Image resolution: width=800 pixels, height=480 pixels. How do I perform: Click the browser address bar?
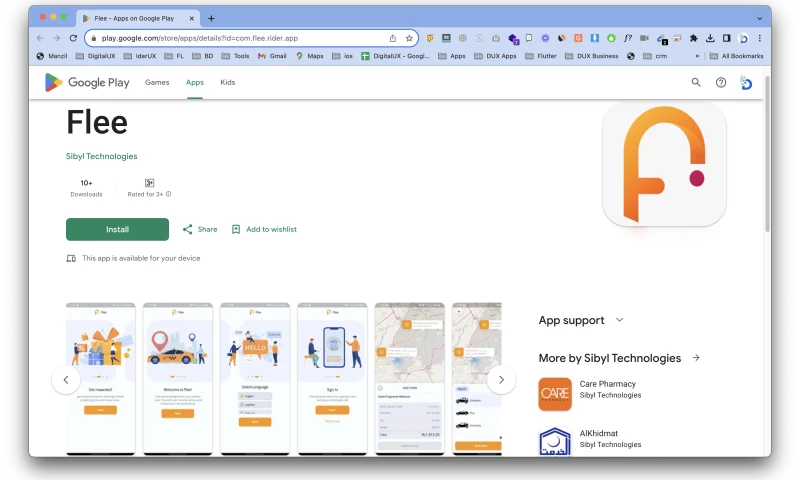point(240,38)
